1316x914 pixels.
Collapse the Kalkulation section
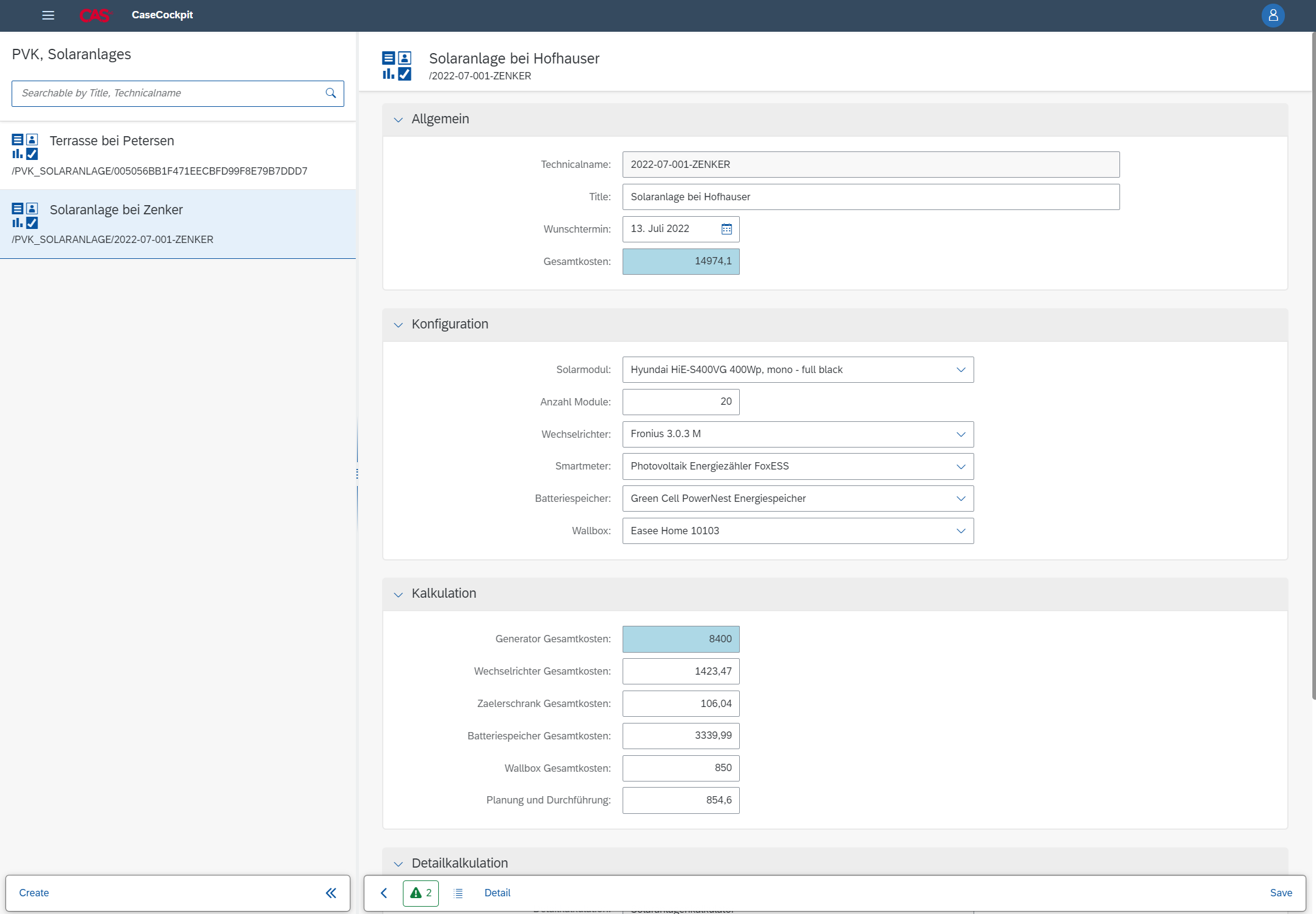pyautogui.click(x=399, y=594)
